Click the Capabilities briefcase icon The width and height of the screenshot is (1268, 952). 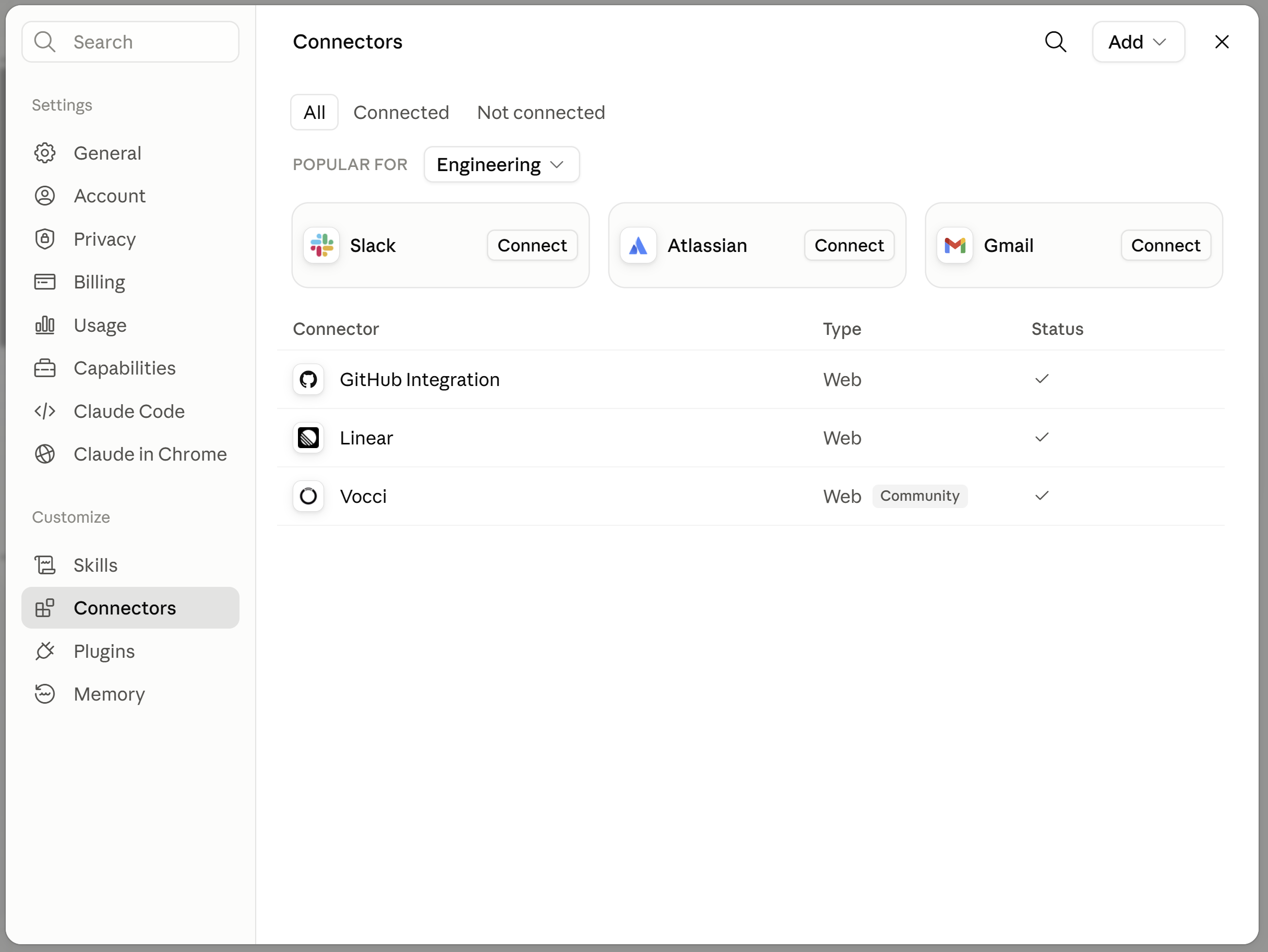[x=45, y=368]
